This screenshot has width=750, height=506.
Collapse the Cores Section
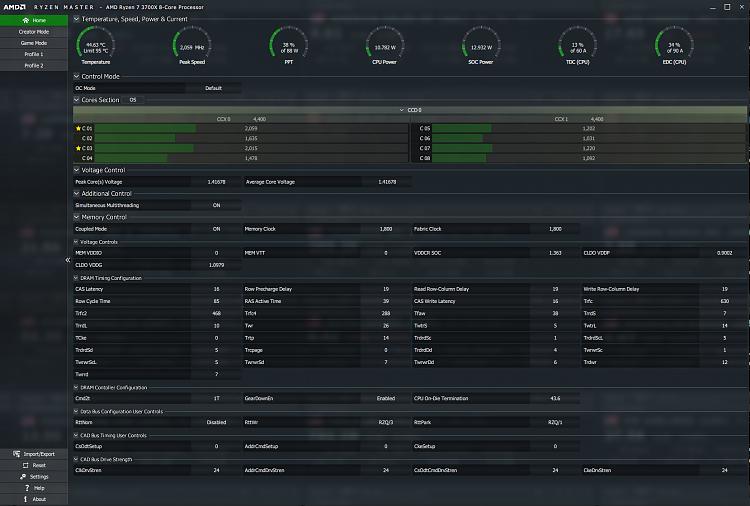[x=77, y=99]
